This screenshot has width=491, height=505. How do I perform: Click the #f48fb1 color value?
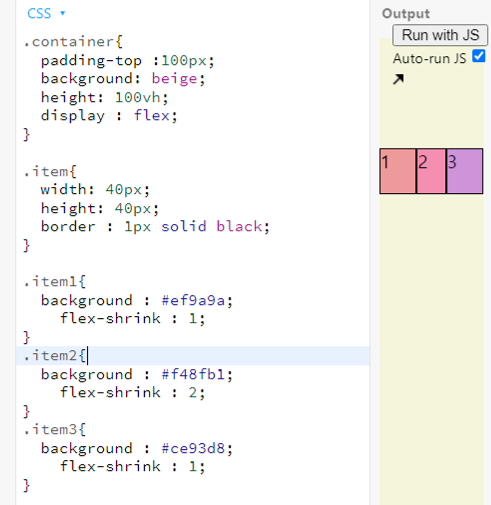pyautogui.click(x=193, y=374)
